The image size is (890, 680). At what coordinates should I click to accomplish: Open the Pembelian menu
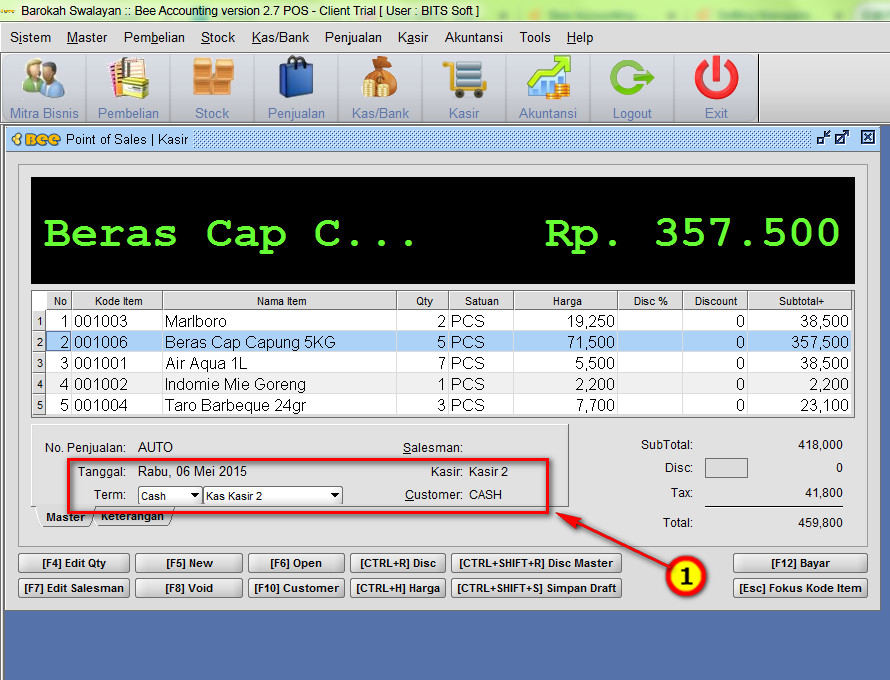pos(154,37)
